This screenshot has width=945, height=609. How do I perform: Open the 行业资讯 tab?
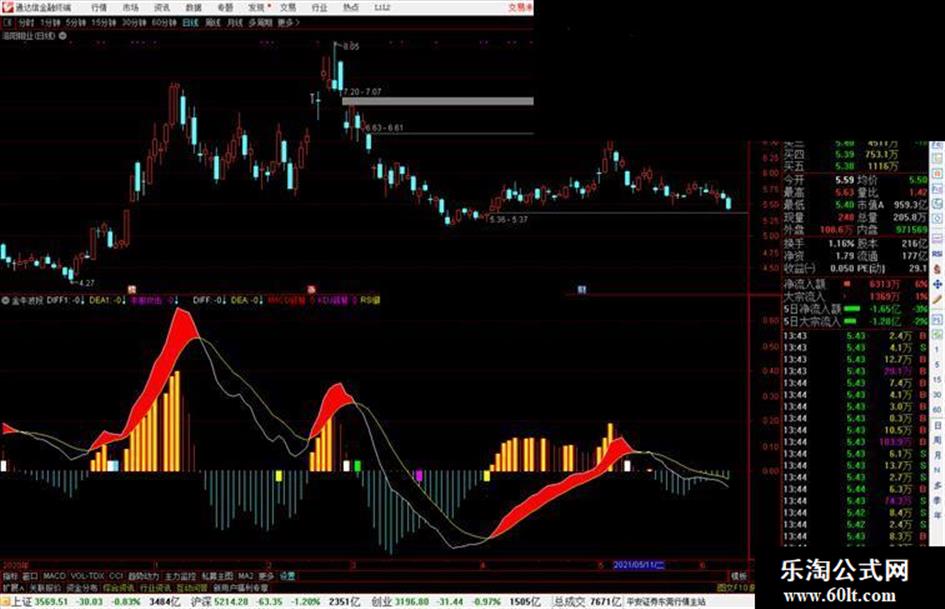[155, 587]
